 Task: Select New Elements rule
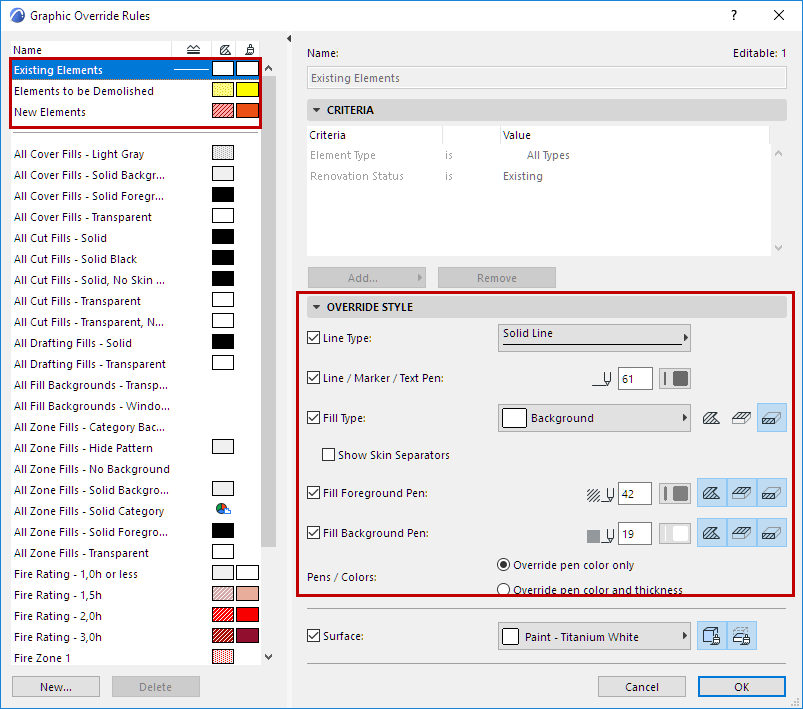(x=136, y=112)
